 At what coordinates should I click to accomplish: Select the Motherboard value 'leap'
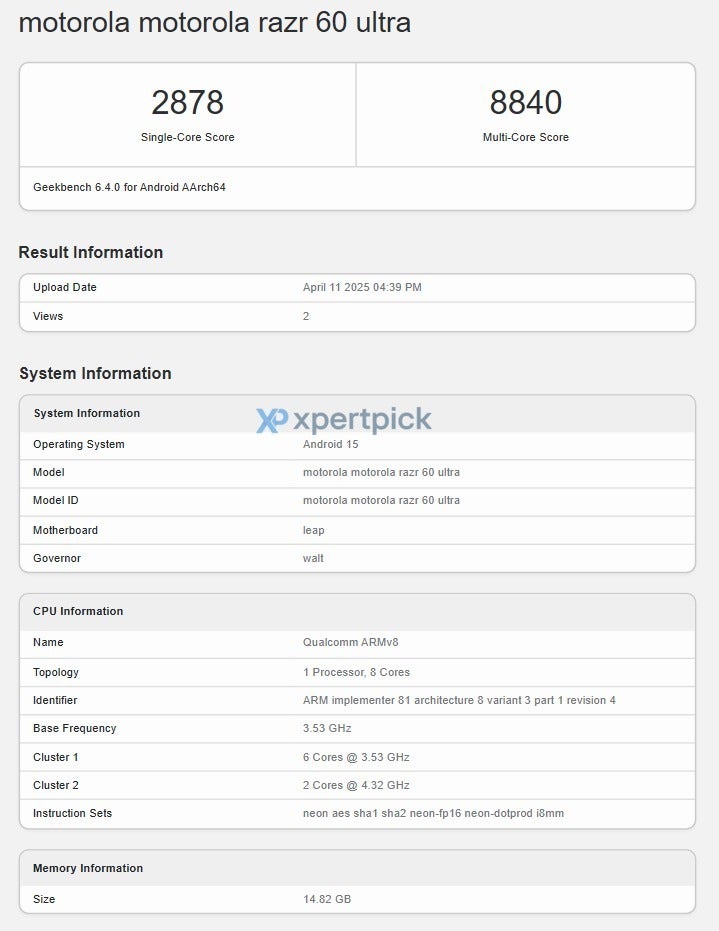(x=313, y=530)
